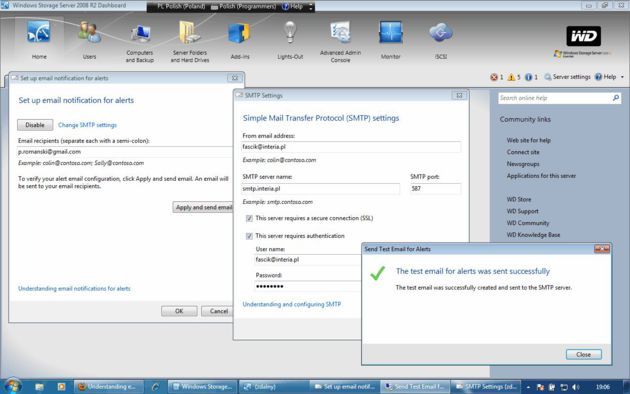This screenshot has width=630, height=394.
Task: Open the WD Store link
Action: (519, 200)
